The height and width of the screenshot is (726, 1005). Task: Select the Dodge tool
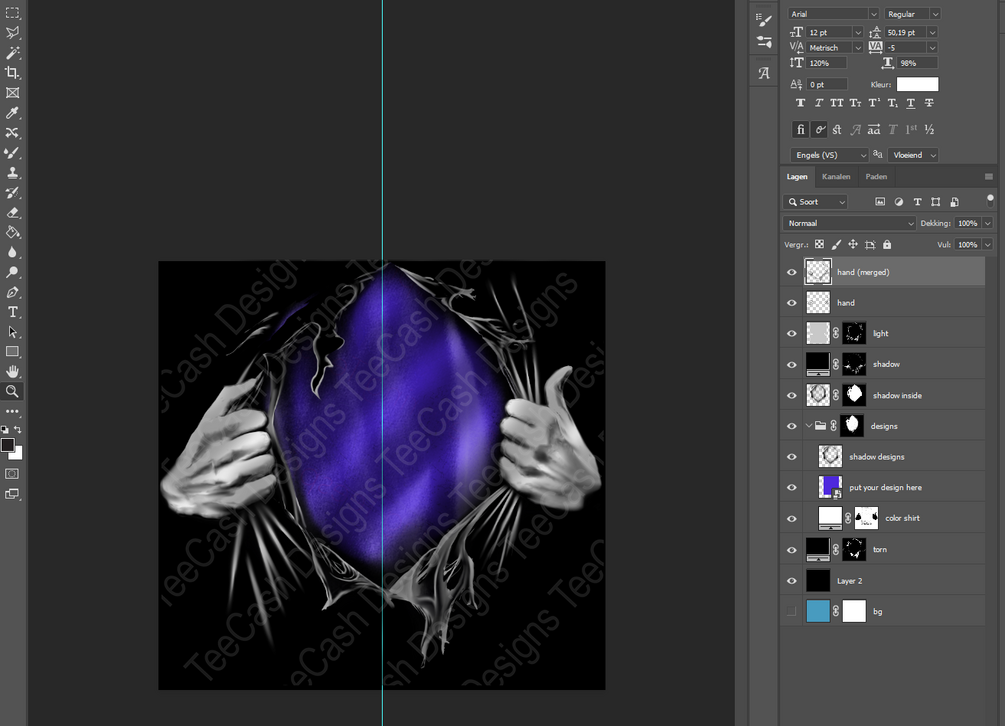point(12,272)
